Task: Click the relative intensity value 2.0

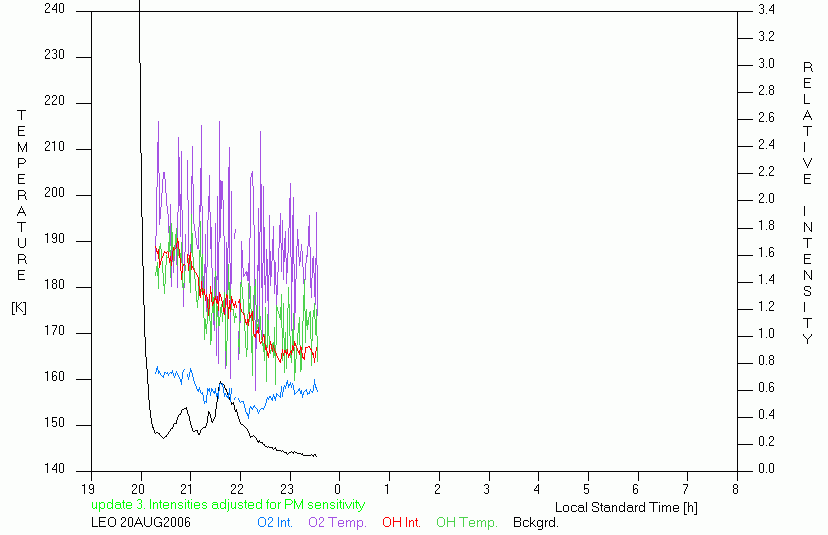Action: click(x=766, y=198)
